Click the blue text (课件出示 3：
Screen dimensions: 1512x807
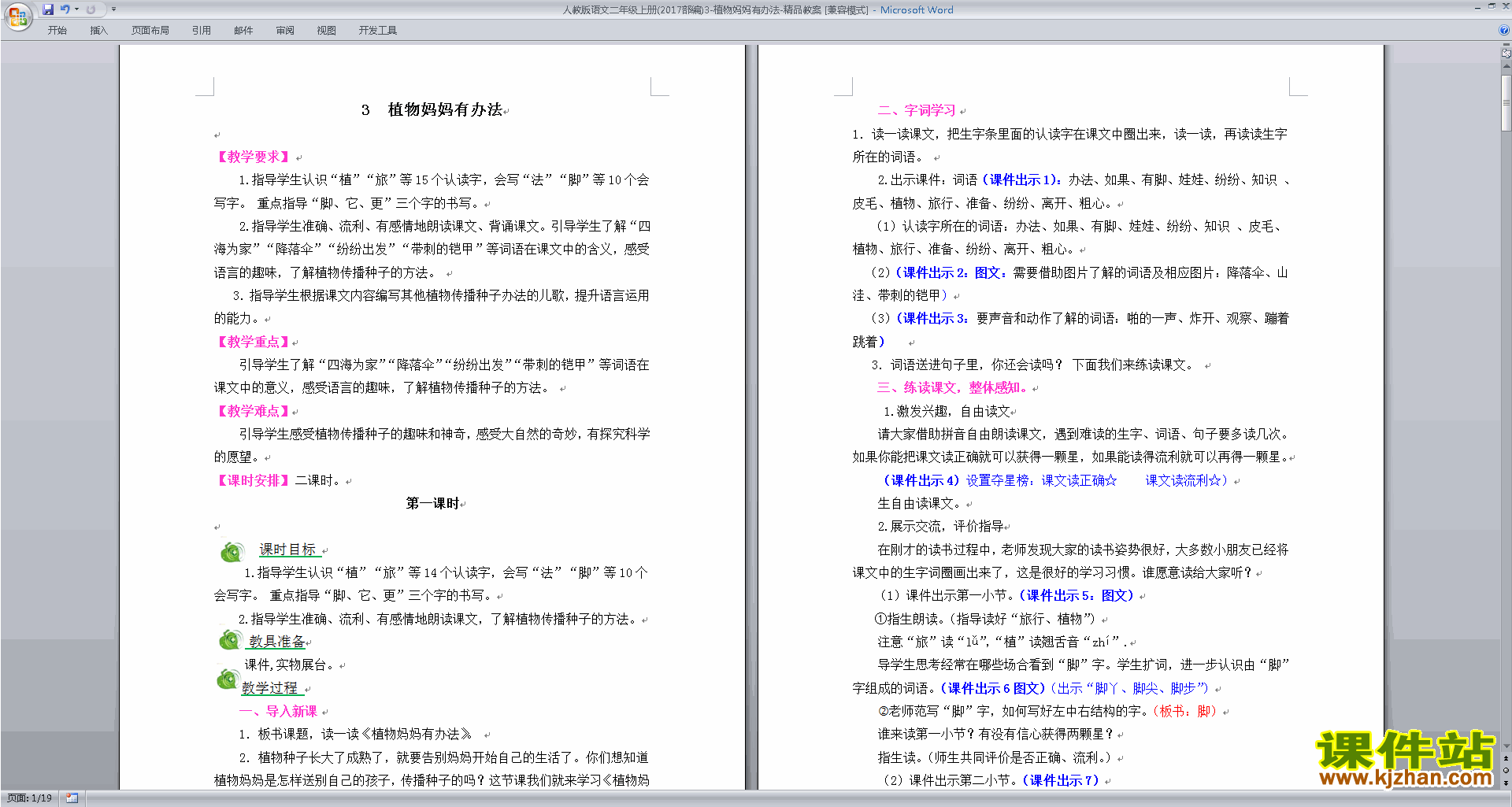tap(932, 318)
